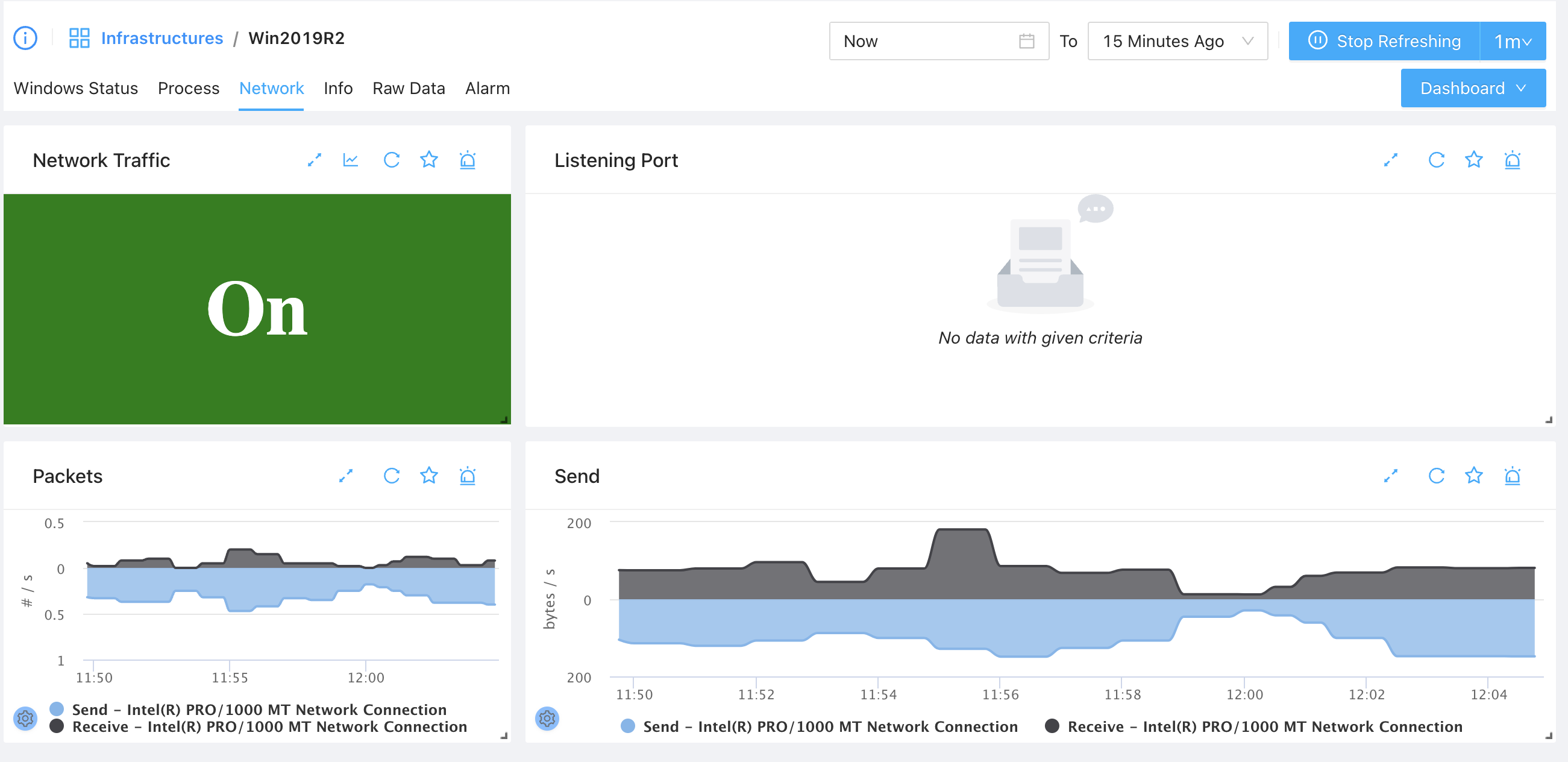Switch to the Process tab
Viewport: 1568px width, 762px height.
[x=188, y=89]
